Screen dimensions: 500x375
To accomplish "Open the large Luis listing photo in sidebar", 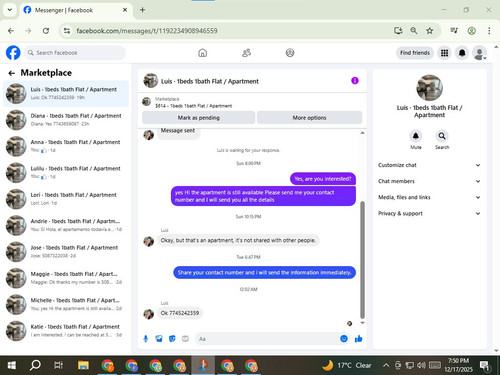I will pos(429,88).
